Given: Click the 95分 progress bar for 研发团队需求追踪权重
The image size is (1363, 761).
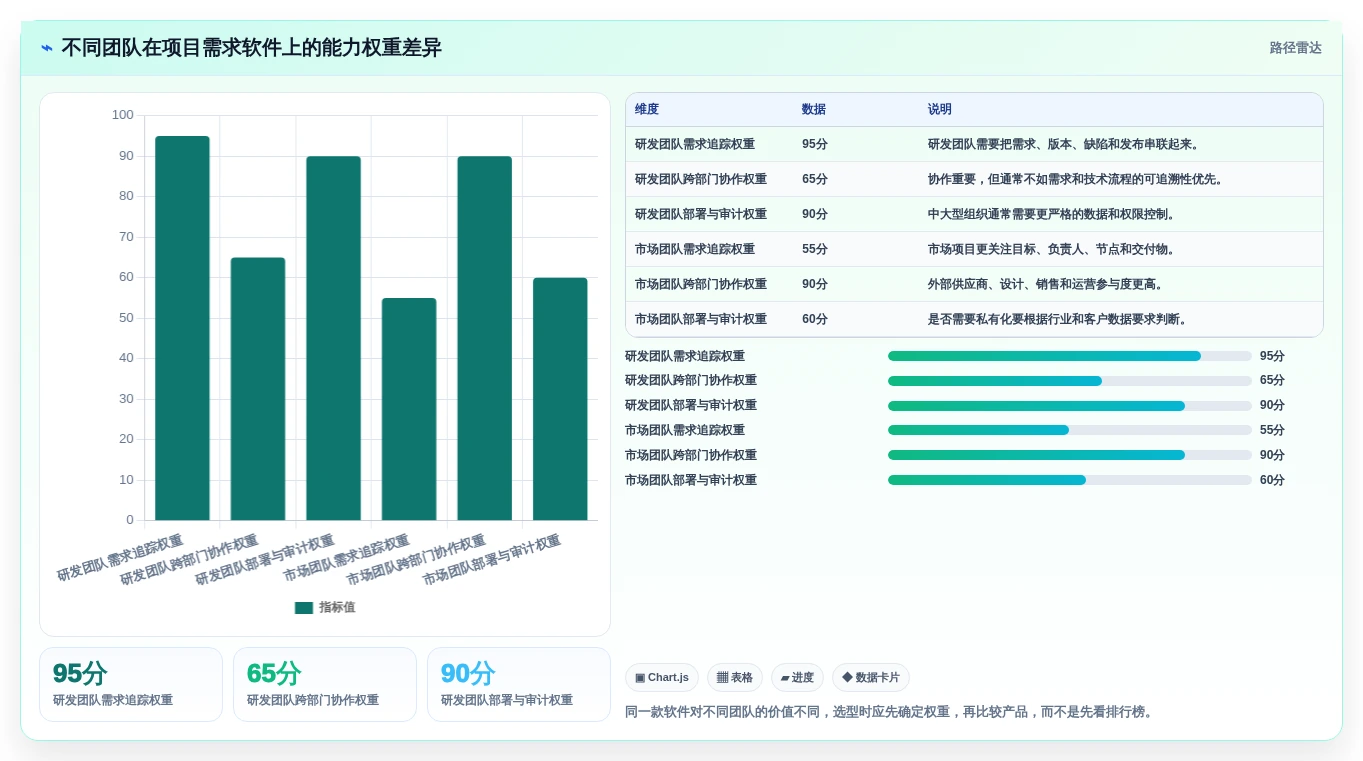Looking at the screenshot, I should click(x=1070, y=356).
